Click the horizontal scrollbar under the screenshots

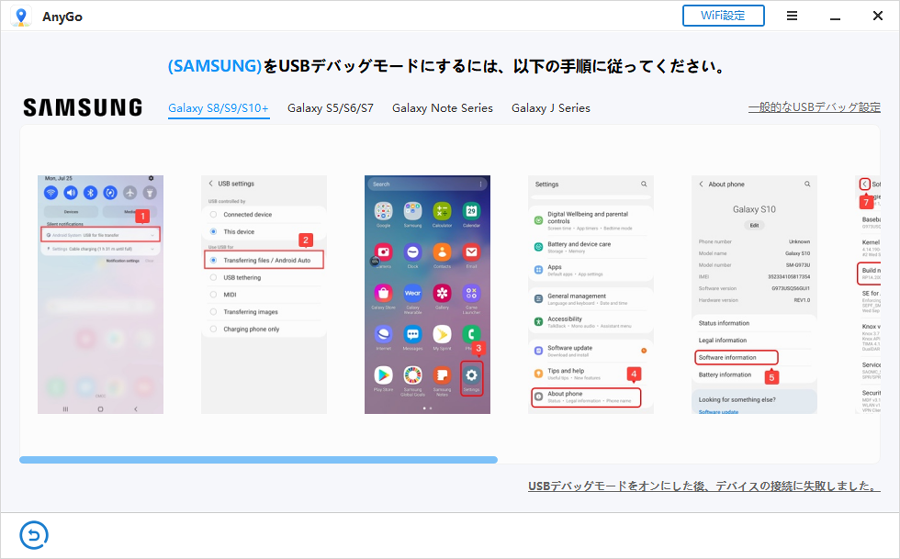258,460
